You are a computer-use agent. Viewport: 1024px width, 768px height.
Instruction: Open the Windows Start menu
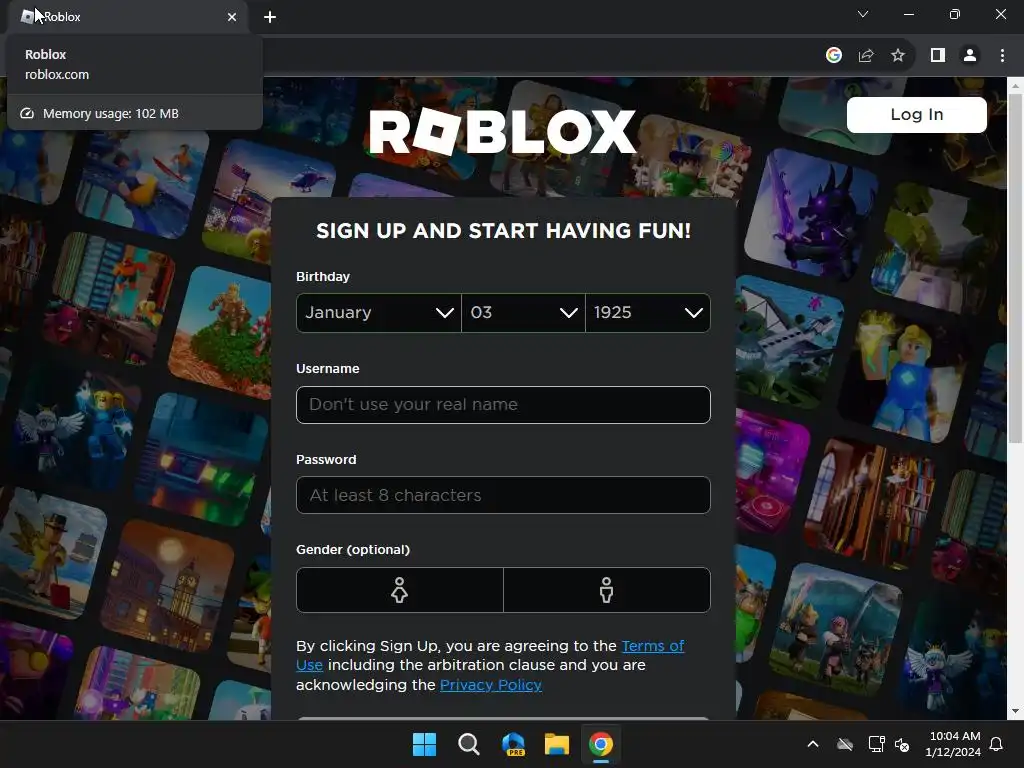click(x=424, y=744)
